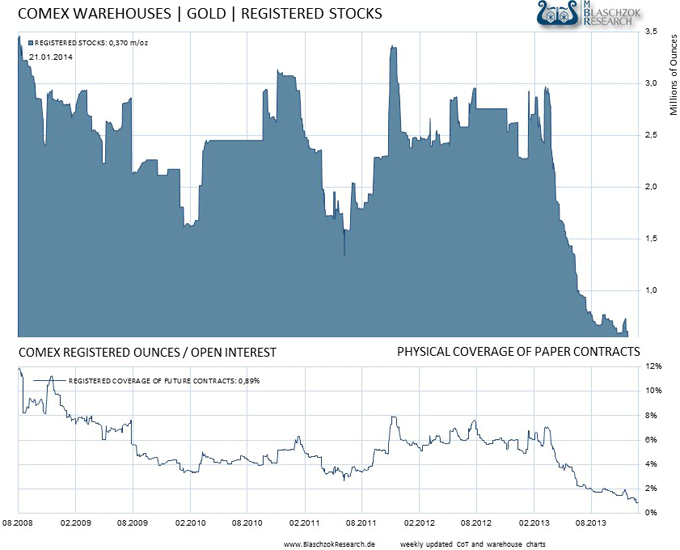Select the 08.2008 x-axis date label
The width and height of the screenshot is (680, 550).
pos(19,522)
